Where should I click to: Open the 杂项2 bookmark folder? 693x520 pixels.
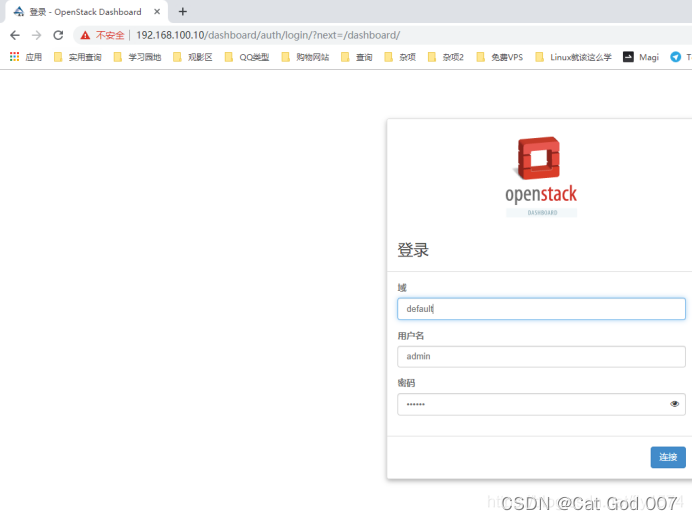(x=446, y=57)
